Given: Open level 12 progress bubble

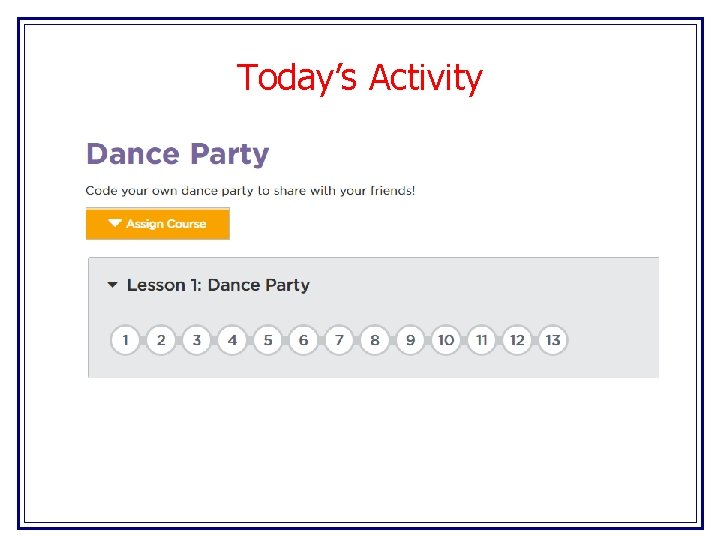Looking at the screenshot, I should (x=517, y=340).
